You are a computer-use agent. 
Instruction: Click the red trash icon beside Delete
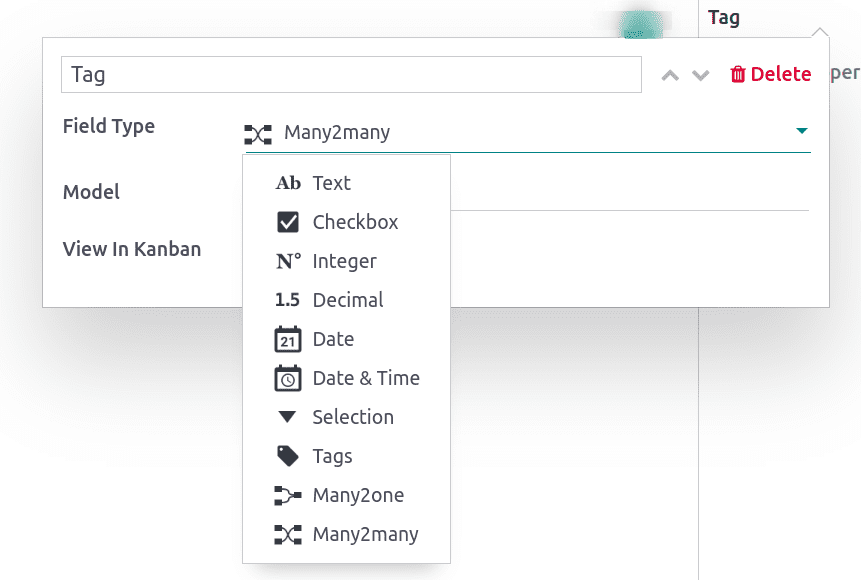click(x=737, y=74)
